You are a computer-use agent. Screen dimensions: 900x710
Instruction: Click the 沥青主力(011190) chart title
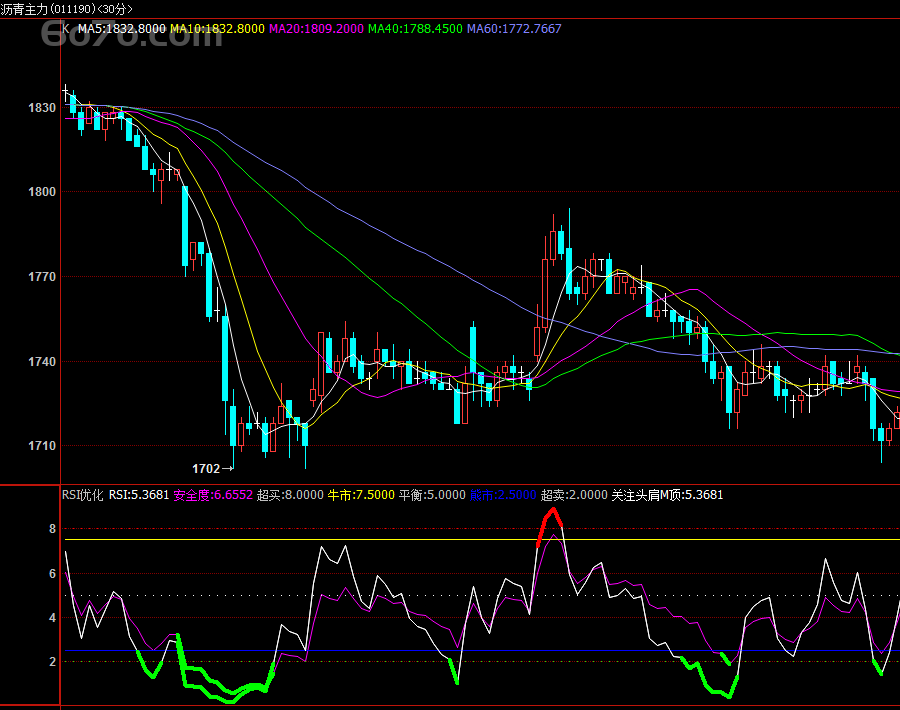(66, 9)
